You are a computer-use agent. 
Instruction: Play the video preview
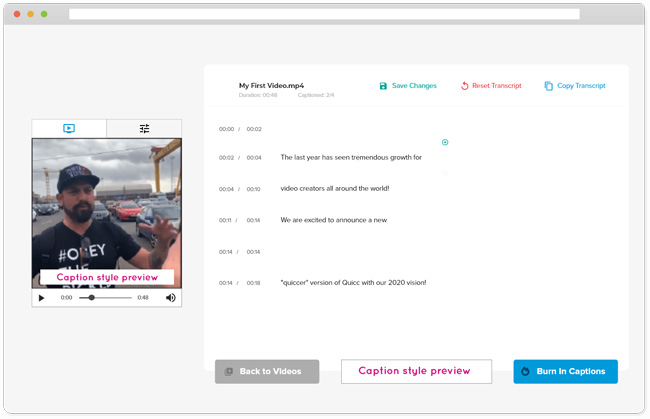pos(41,298)
